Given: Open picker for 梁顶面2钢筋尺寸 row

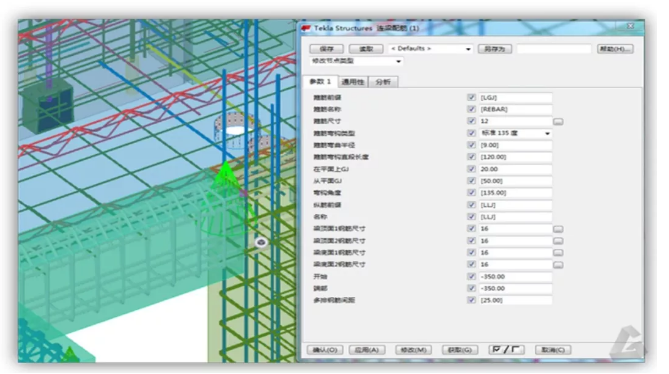Looking at the screenshot, I should point(558,241).
